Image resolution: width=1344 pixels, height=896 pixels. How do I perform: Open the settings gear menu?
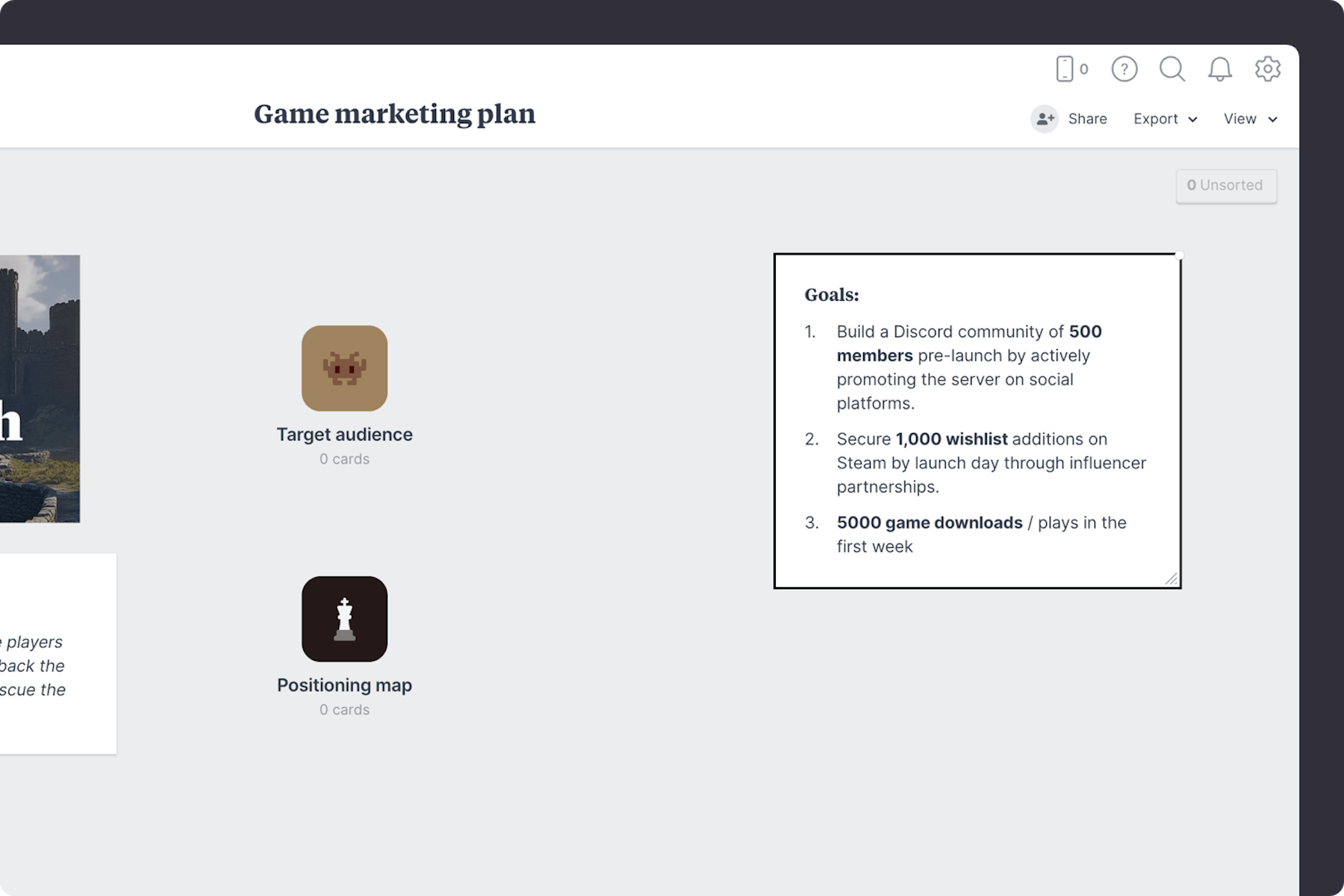[x=1267, y=69]
